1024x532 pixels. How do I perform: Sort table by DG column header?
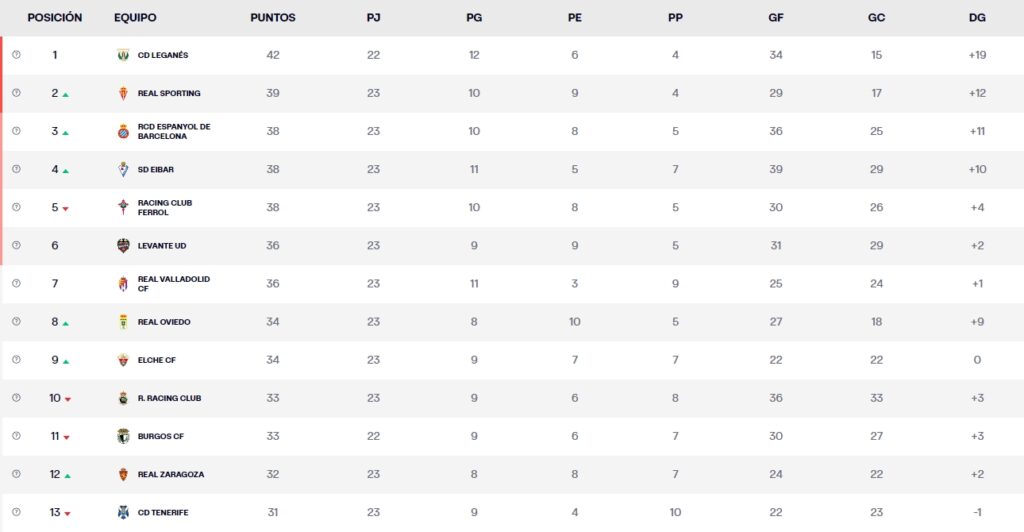(x=977, y=18)
